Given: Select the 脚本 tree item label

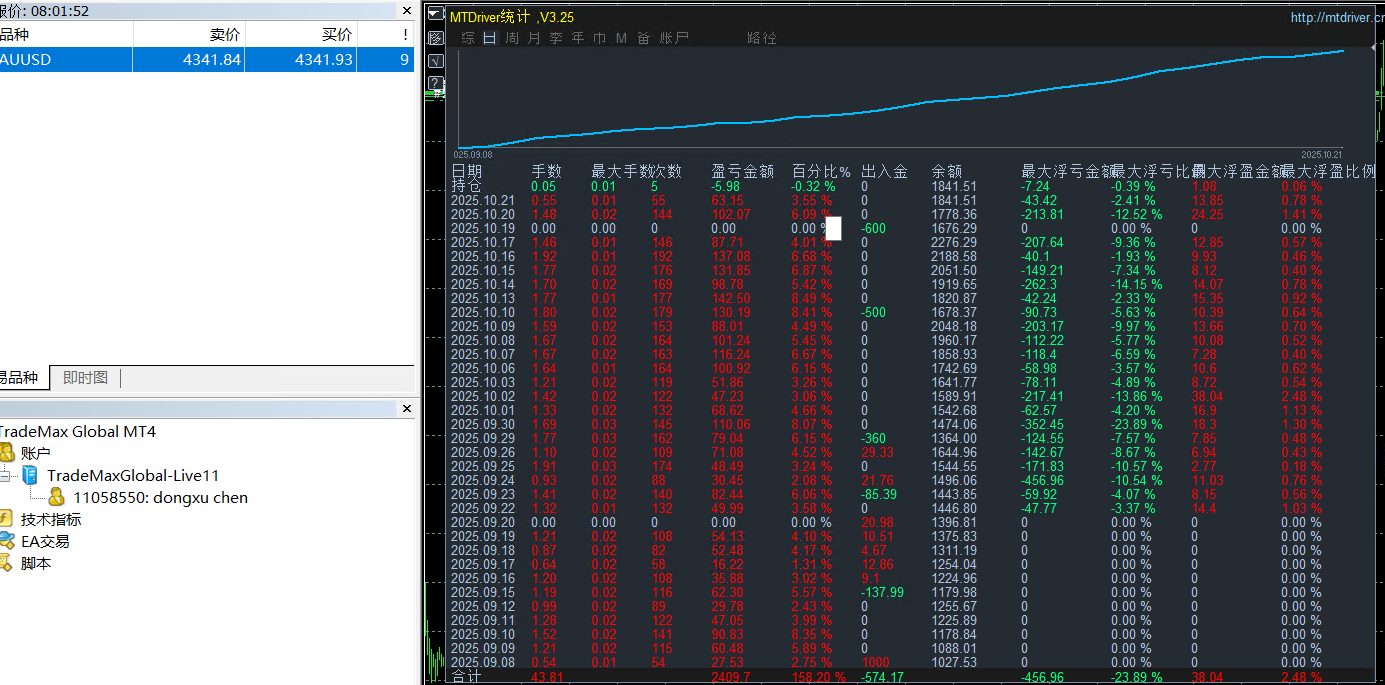Looking at the screenshot, I should 36,563.
